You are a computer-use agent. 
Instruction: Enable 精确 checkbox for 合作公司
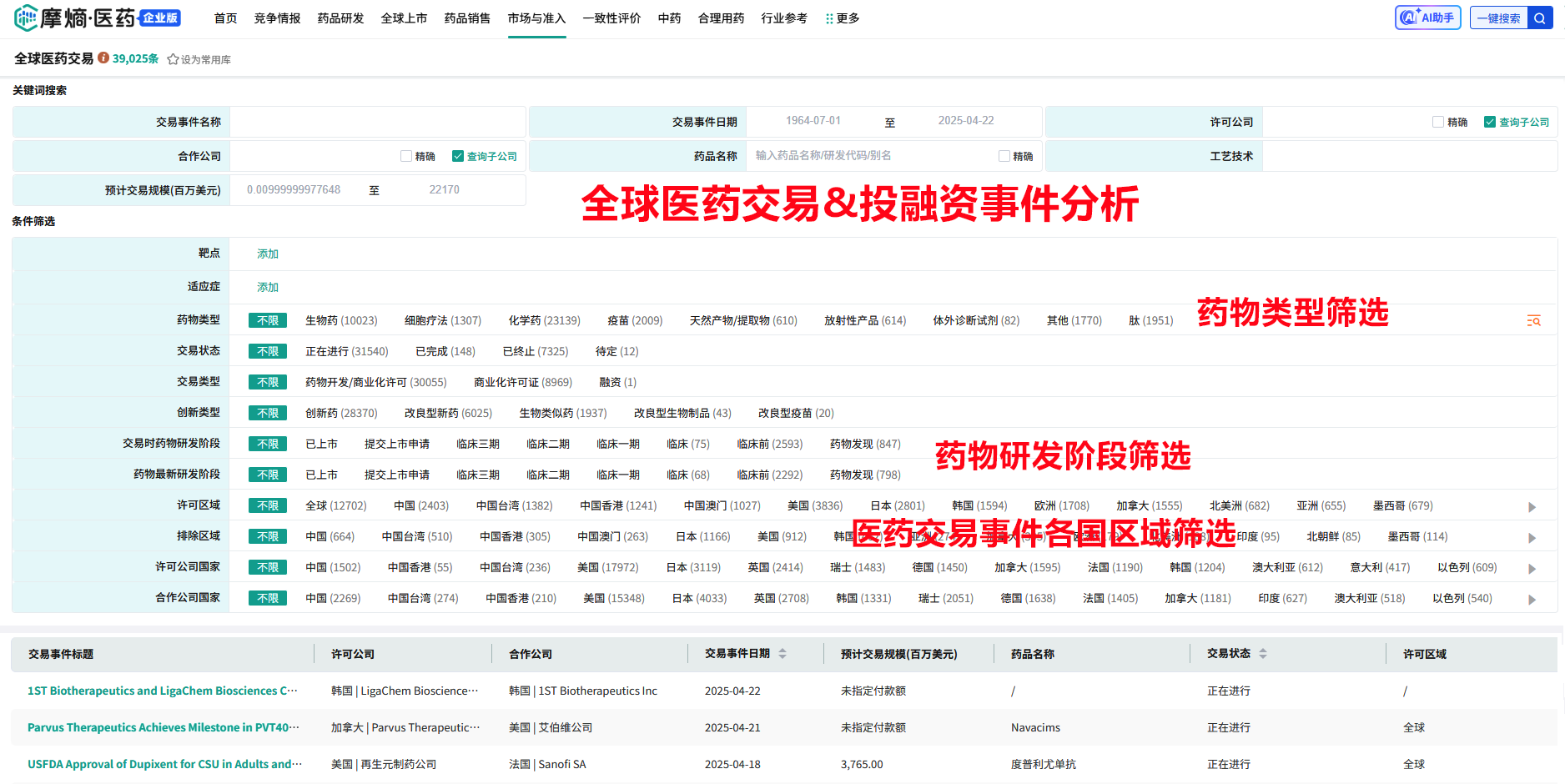pos(406,156)
